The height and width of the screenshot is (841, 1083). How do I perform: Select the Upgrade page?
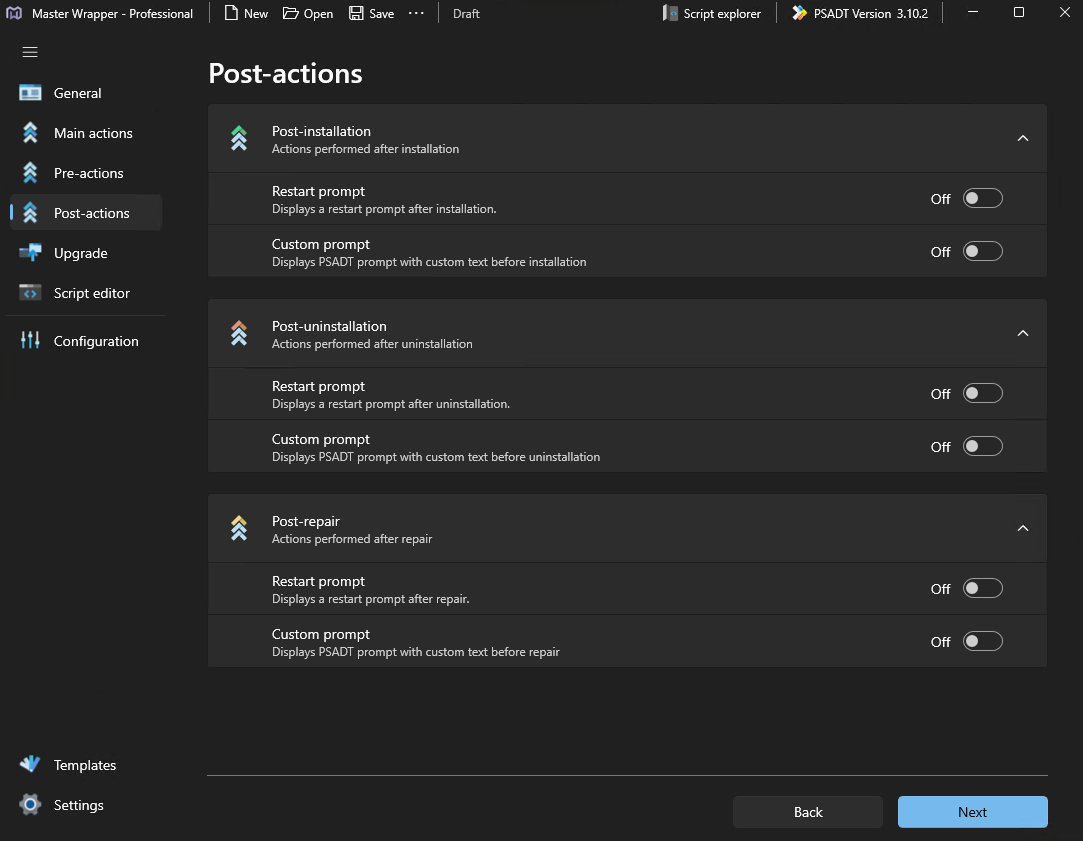point(86,253)
